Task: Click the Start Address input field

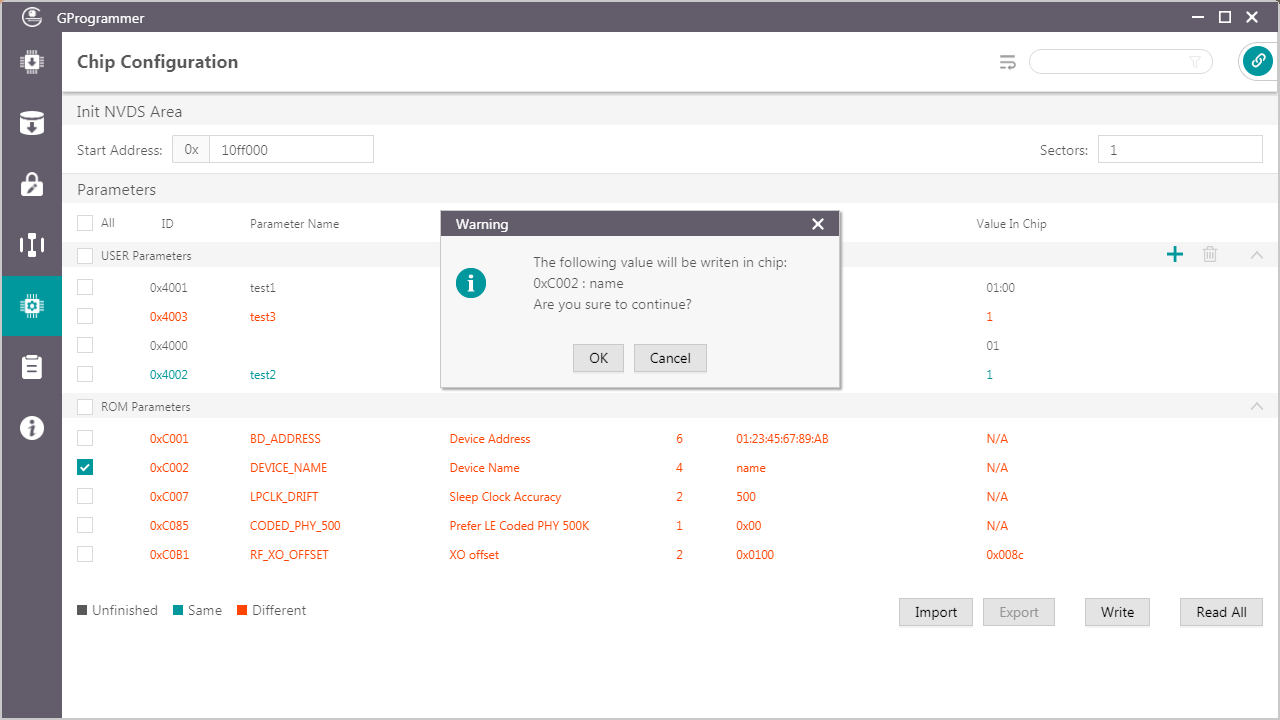Action: (290, 150)
